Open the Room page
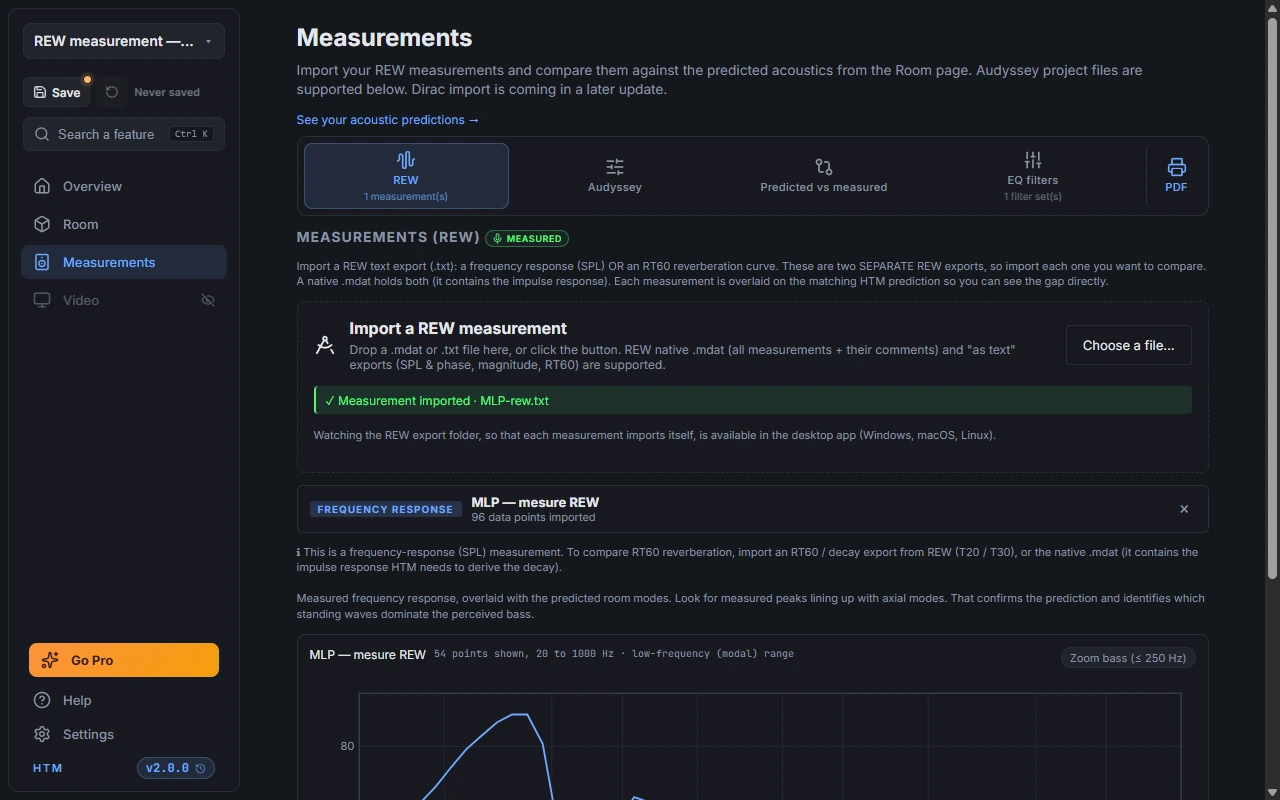 coord(124,224)
